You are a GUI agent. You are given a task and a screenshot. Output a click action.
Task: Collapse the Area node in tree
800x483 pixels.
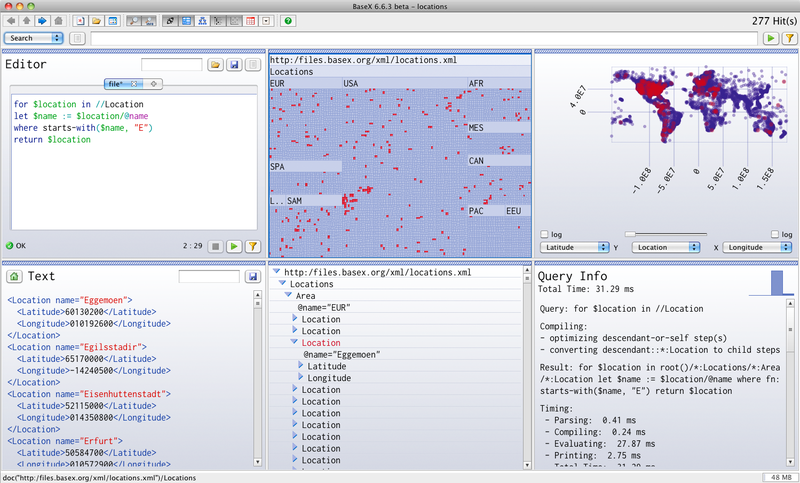(288, 296)
